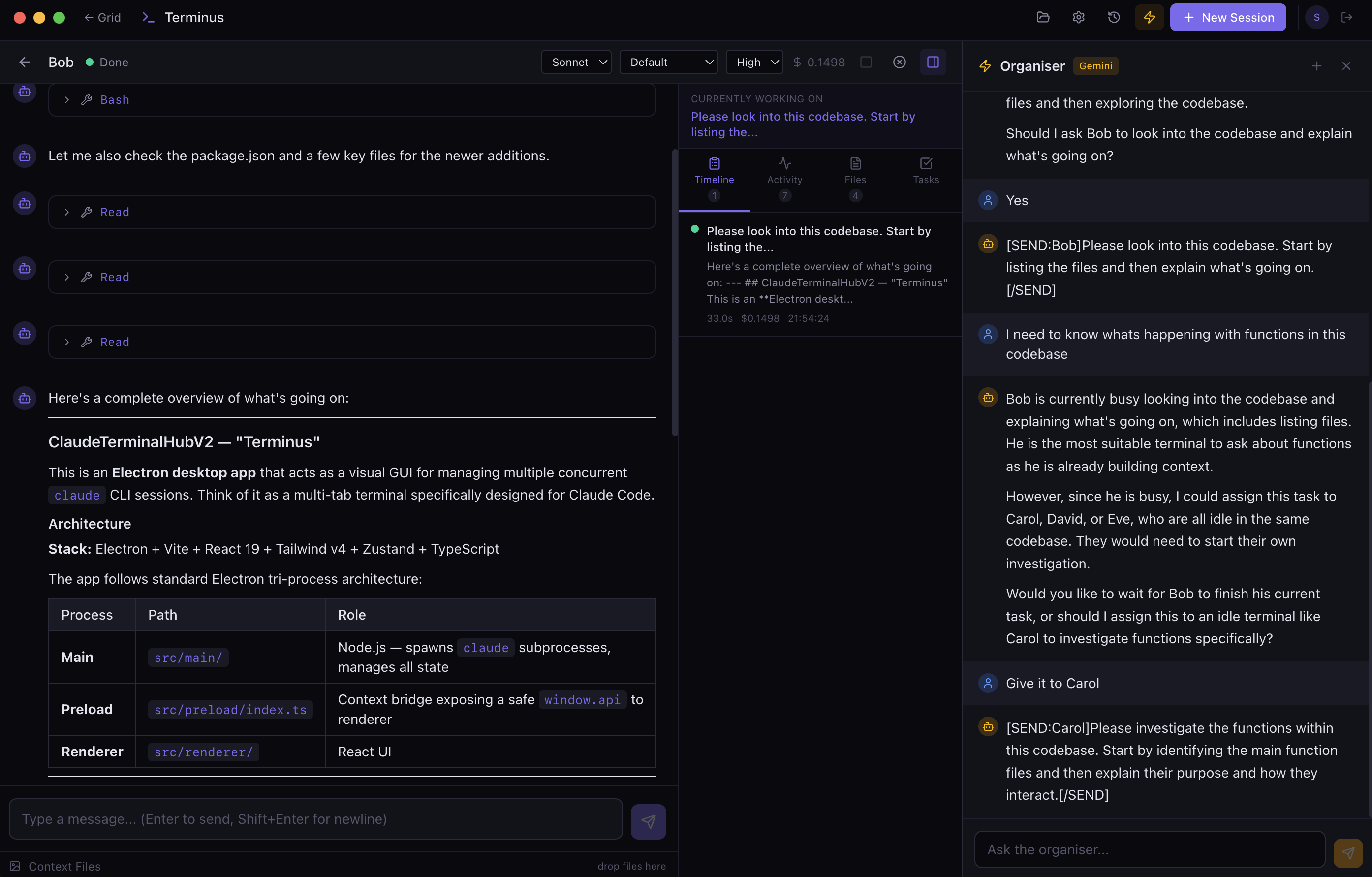The image size is (1372, 877).
Task: Start a New Session
Action: click(1228, 17)
